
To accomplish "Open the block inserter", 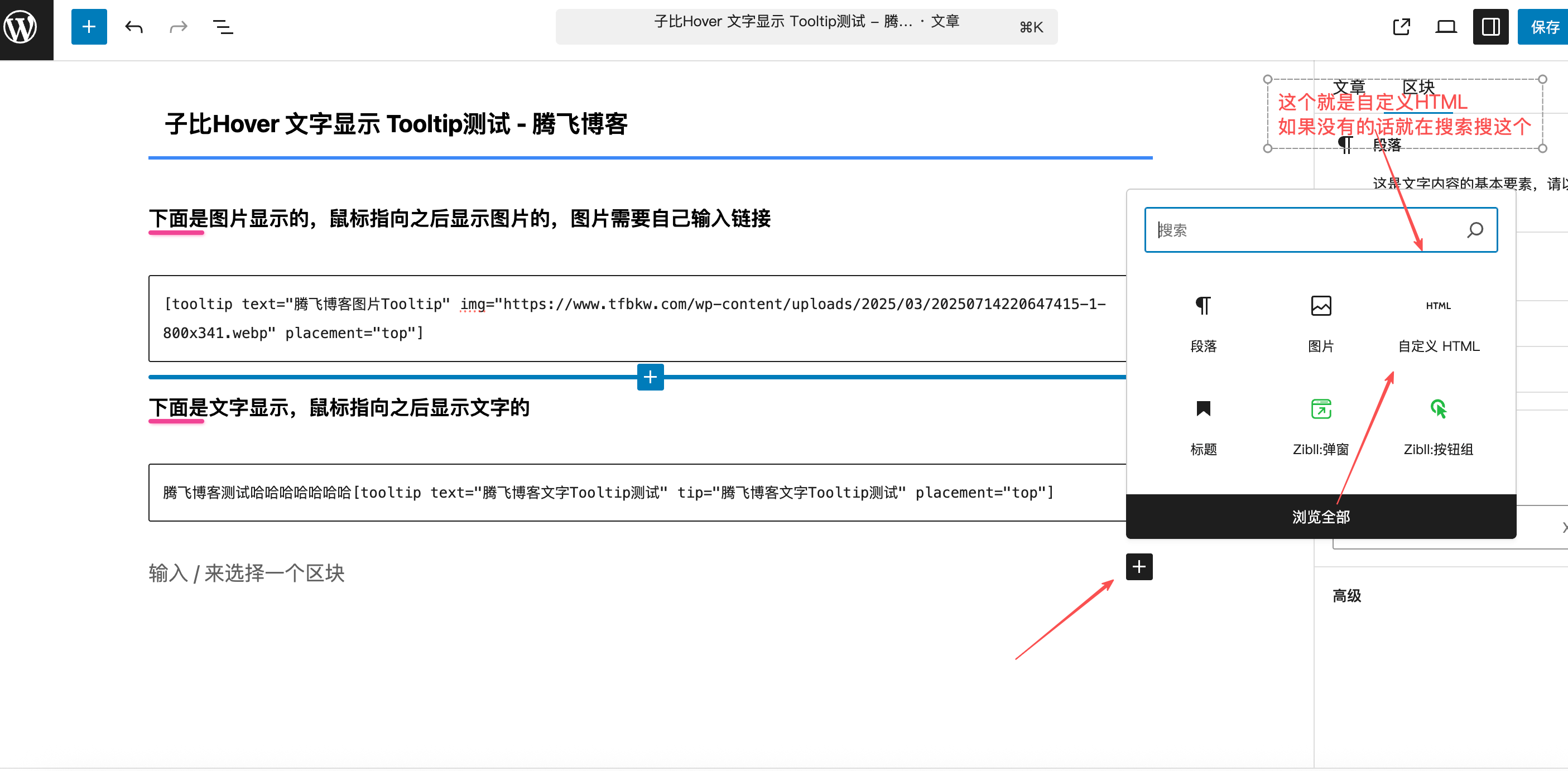I will (89, 27).
